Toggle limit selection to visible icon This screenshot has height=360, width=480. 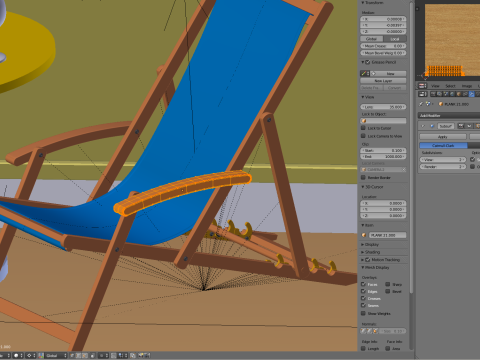93,355
